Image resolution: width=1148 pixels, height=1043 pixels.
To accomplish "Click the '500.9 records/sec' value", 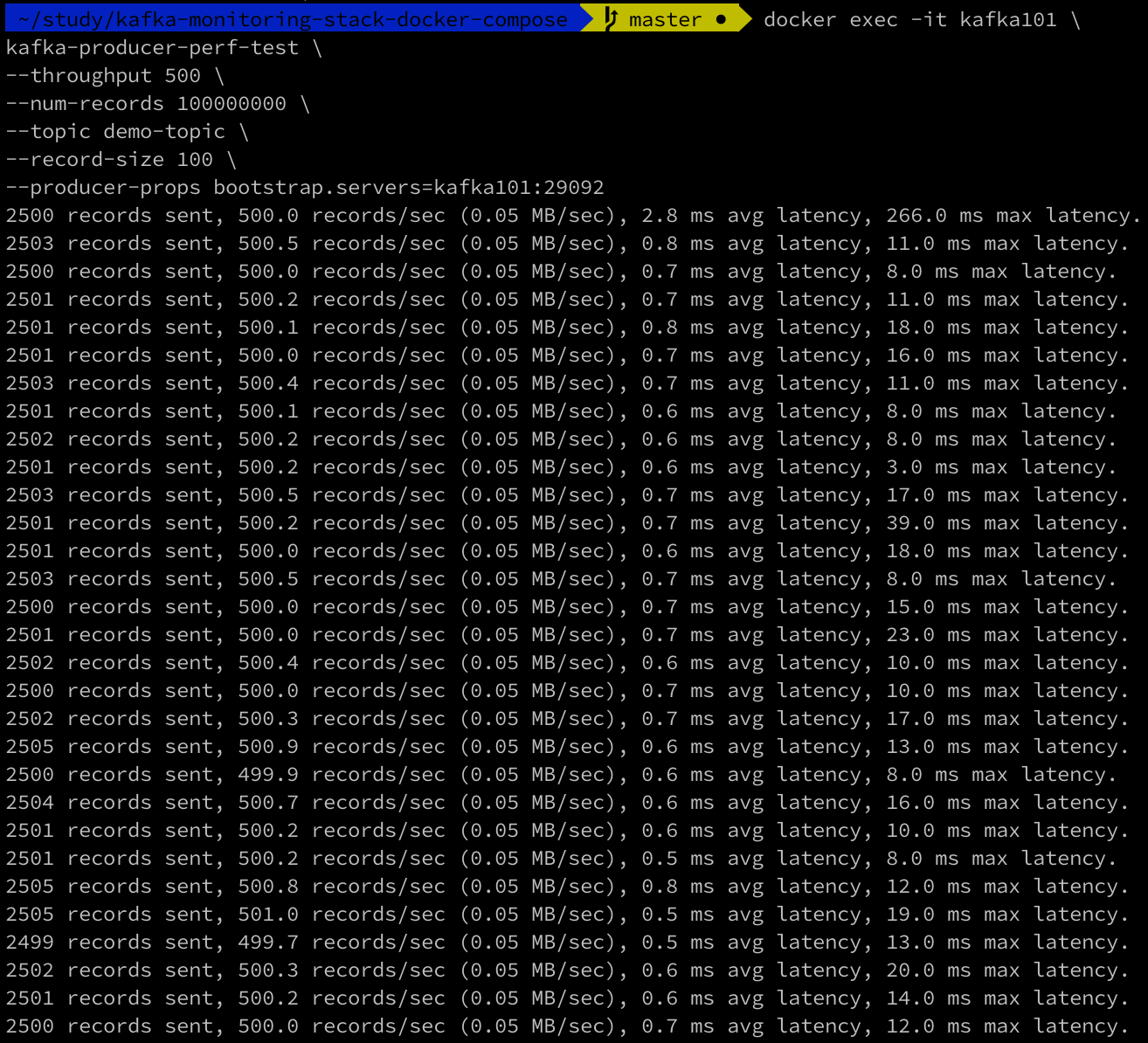I will 342,746.
